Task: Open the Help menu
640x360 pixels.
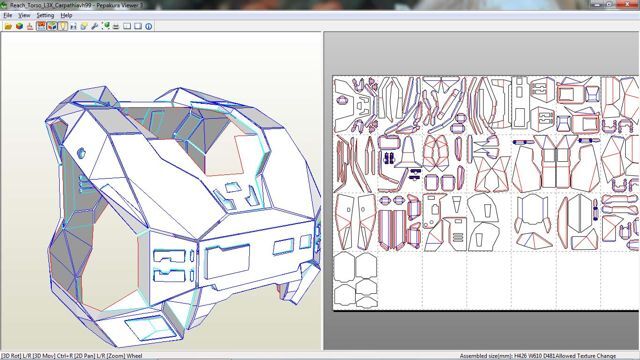Action: 66,16
